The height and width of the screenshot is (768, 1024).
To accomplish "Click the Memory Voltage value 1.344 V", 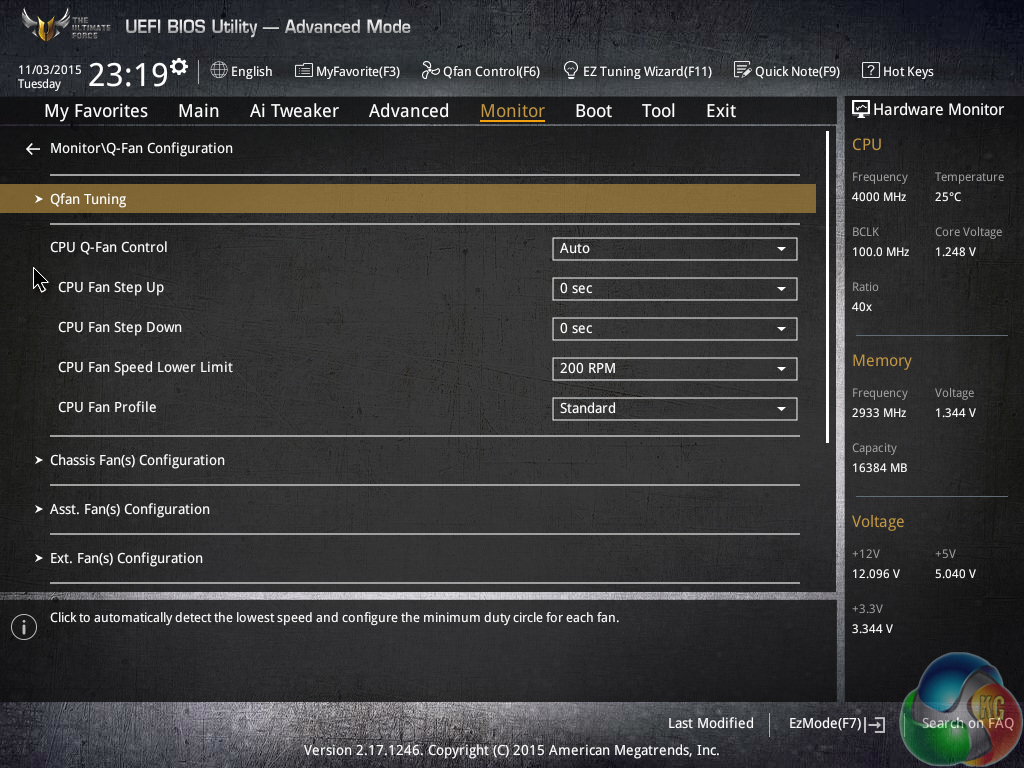I will point(955,413).
